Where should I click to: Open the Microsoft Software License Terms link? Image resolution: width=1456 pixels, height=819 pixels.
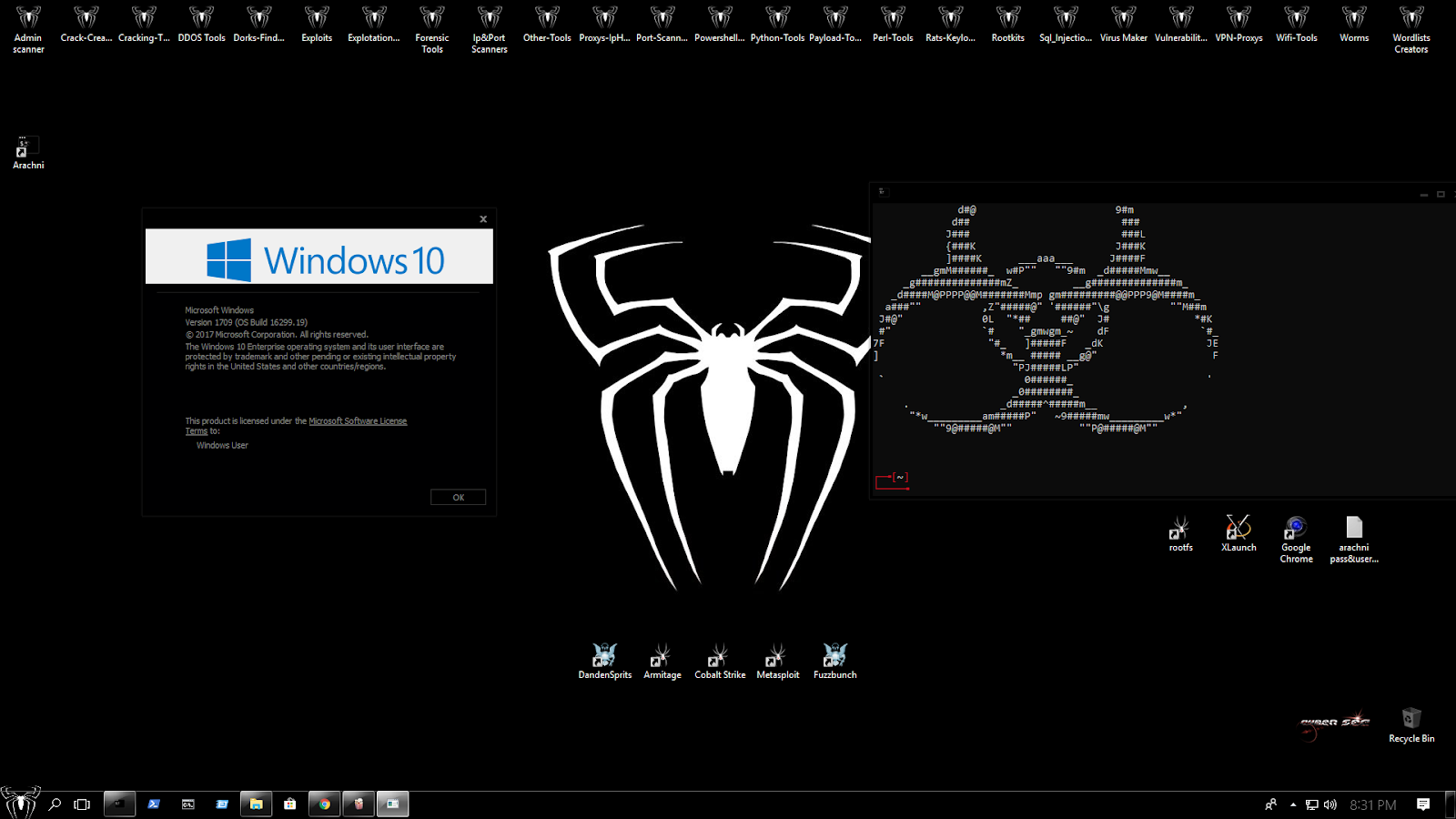point(358,420)
